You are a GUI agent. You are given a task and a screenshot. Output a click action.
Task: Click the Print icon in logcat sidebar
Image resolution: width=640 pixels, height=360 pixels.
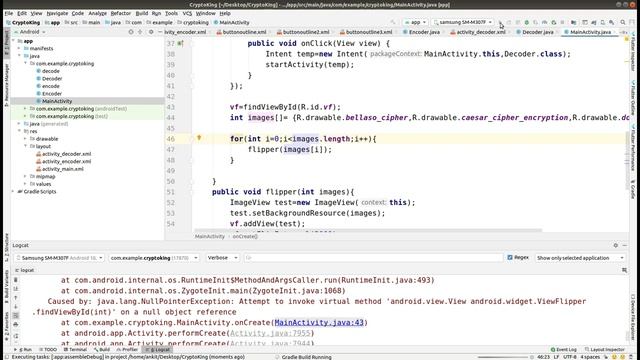click(16, 324)
